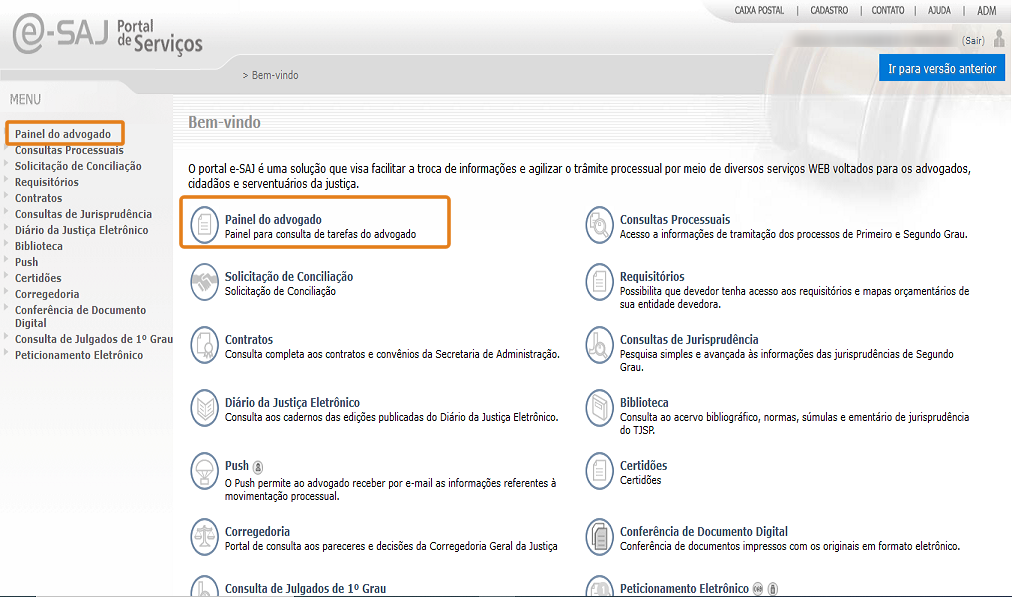The width and height of the screenshot is (1012, 597).
Task: Open Conferência de Documento Digital main heading link
Action: [703, 532]
